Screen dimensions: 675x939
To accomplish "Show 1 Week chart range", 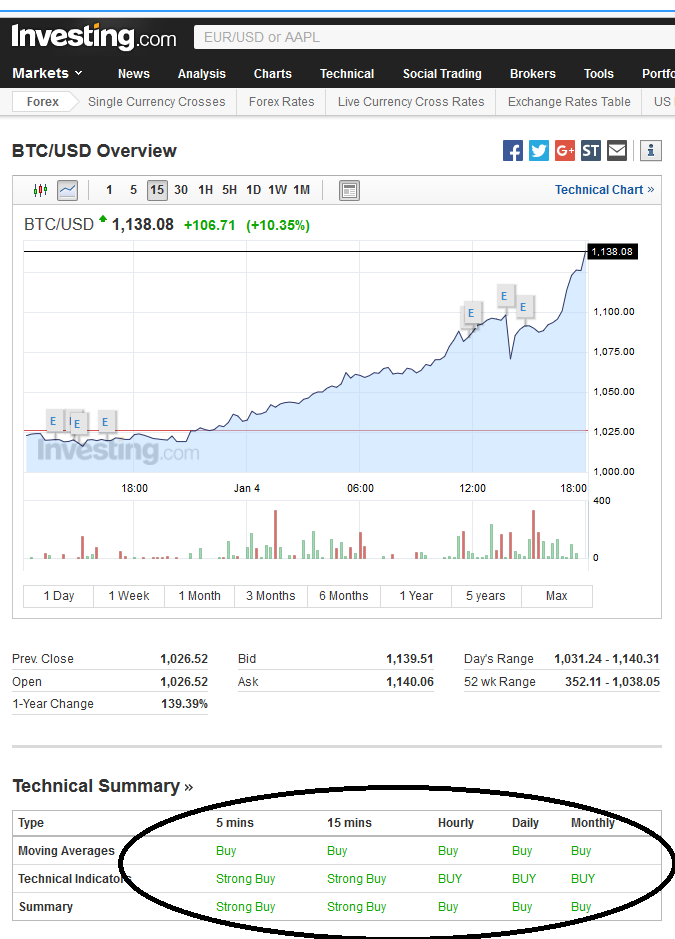I will pyautogui.click(x=129, y=596).
